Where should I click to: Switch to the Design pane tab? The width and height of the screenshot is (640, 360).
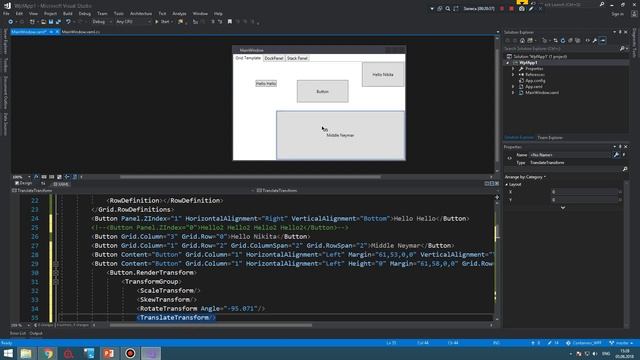24,183
